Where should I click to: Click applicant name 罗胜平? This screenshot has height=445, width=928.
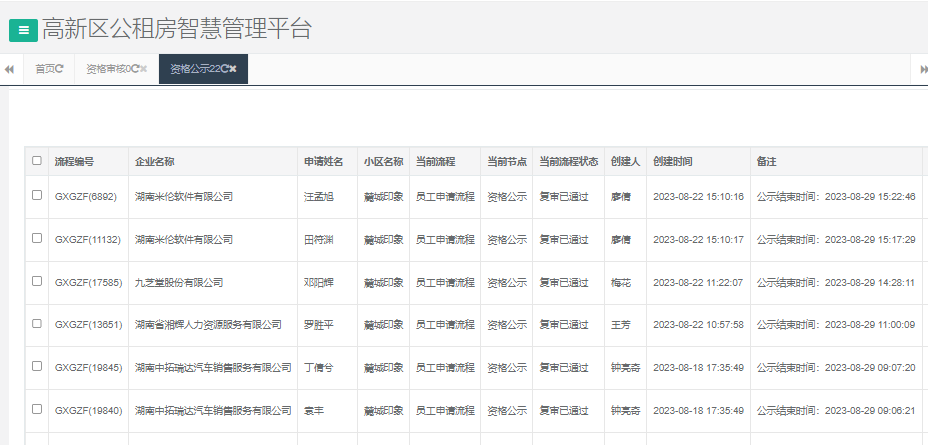[x=318, y=325]
